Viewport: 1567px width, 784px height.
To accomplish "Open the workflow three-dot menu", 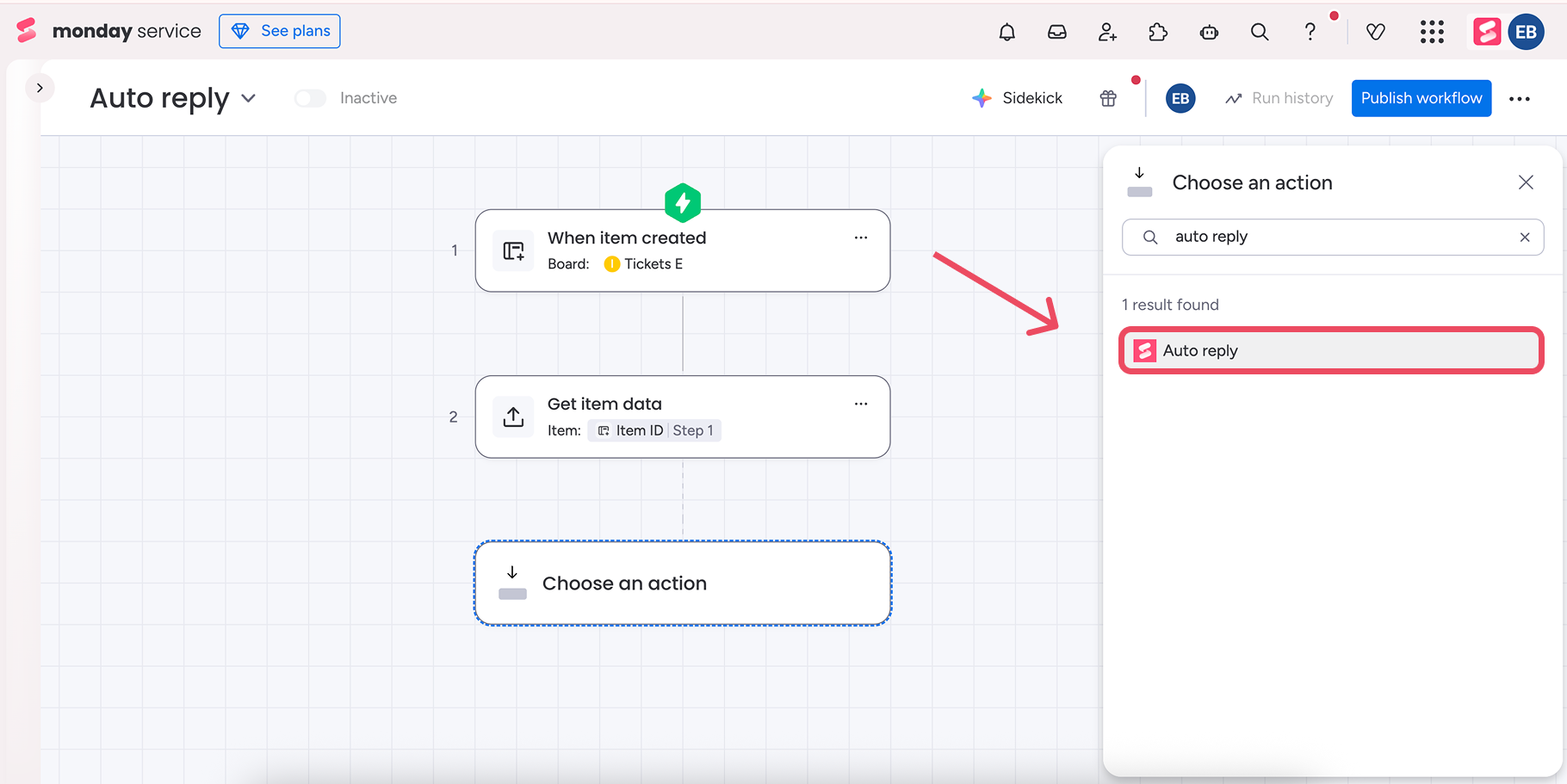I will pos(1520,98).
